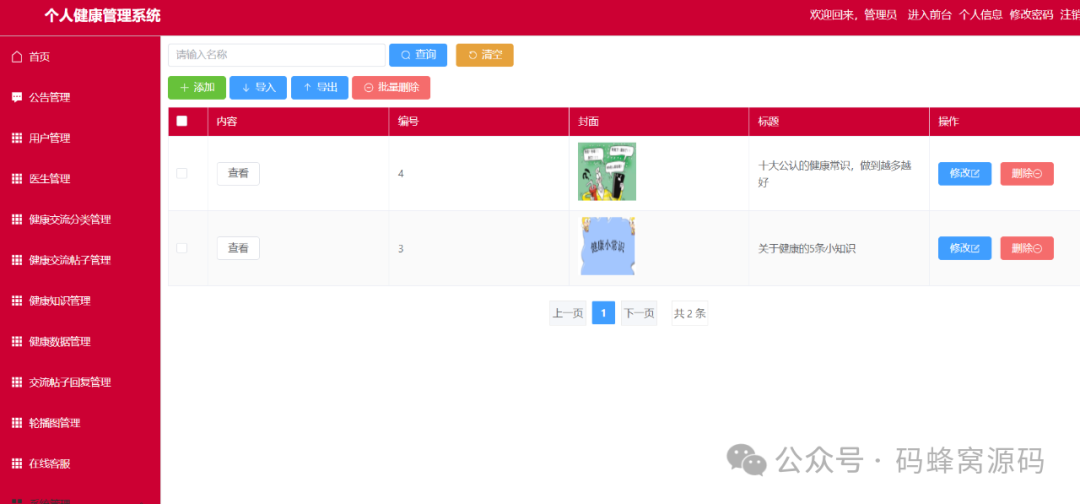
Task: Check the row checkbox for 编号 4
Action: click(x=182, y=174)
